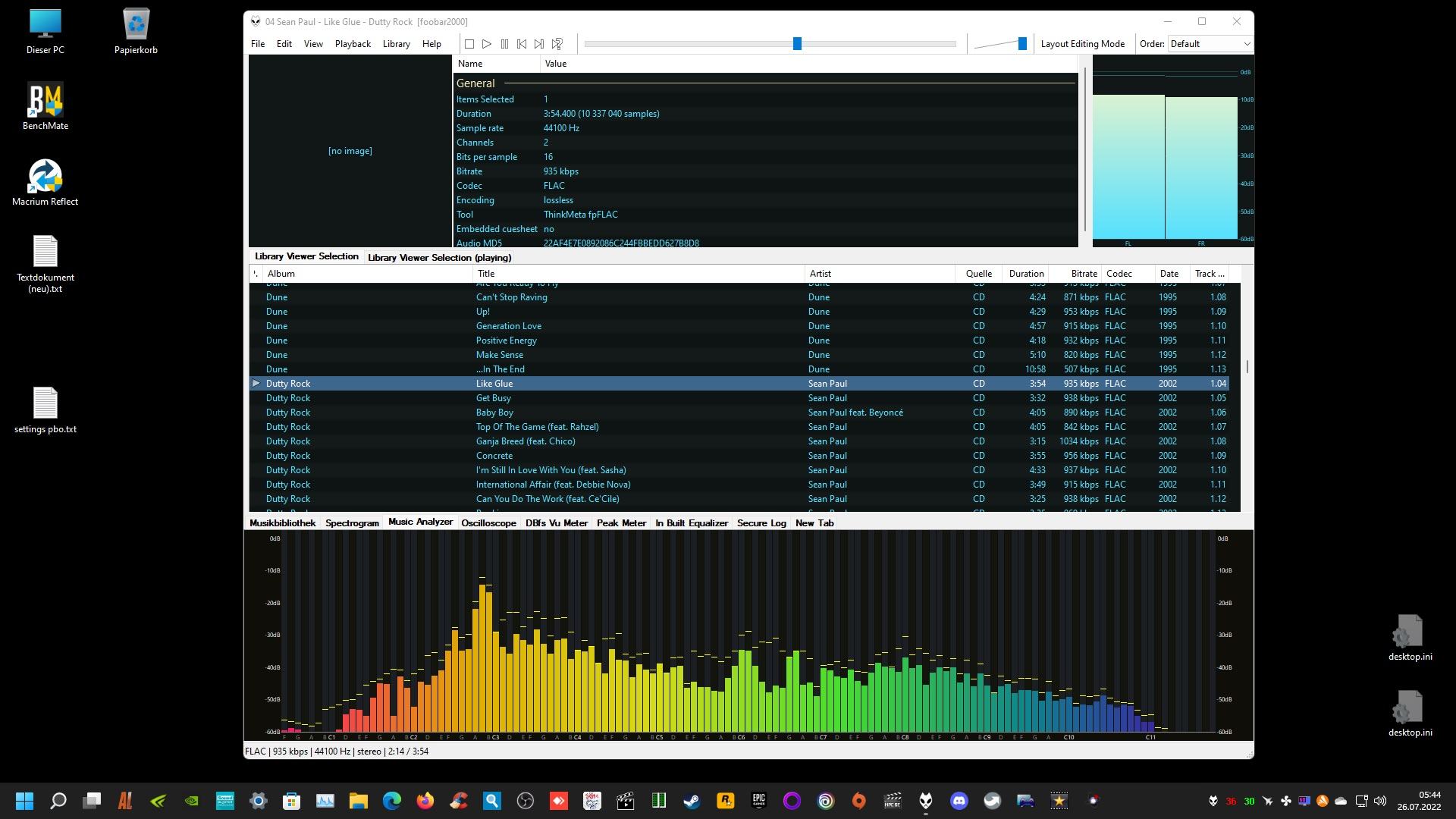Switch to Spectrogram tab
This screenshot has height=819, width=1456.
click(x=352, y=523)
